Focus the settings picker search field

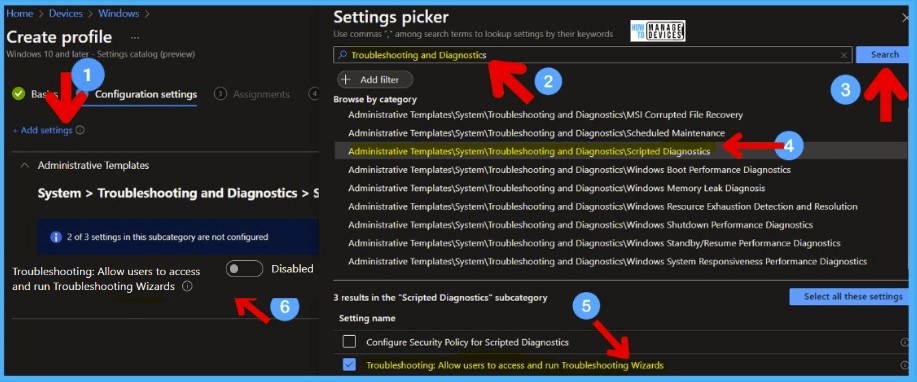[x=593, y=55]
